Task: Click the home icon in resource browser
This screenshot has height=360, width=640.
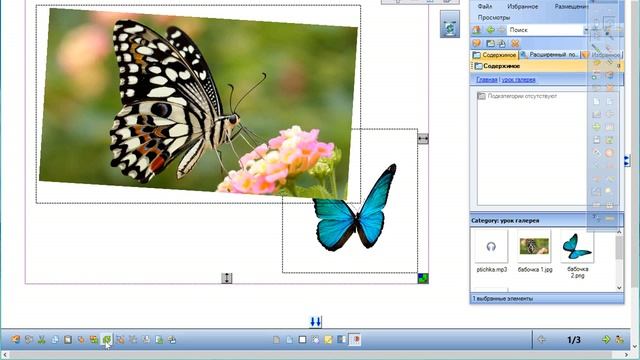Action: [476, 30]
